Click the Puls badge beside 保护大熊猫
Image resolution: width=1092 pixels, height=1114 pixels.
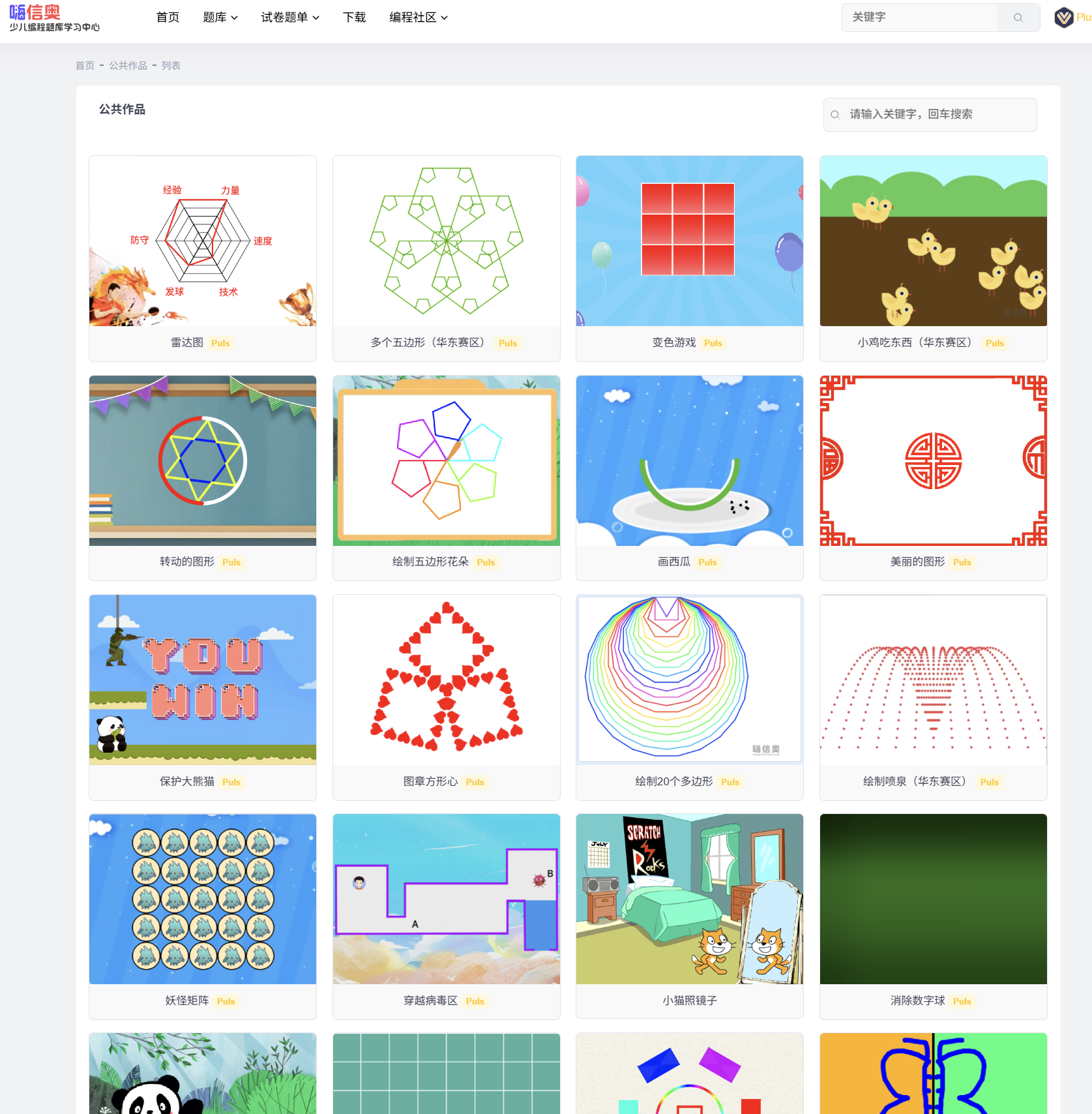tap(231, 782)
